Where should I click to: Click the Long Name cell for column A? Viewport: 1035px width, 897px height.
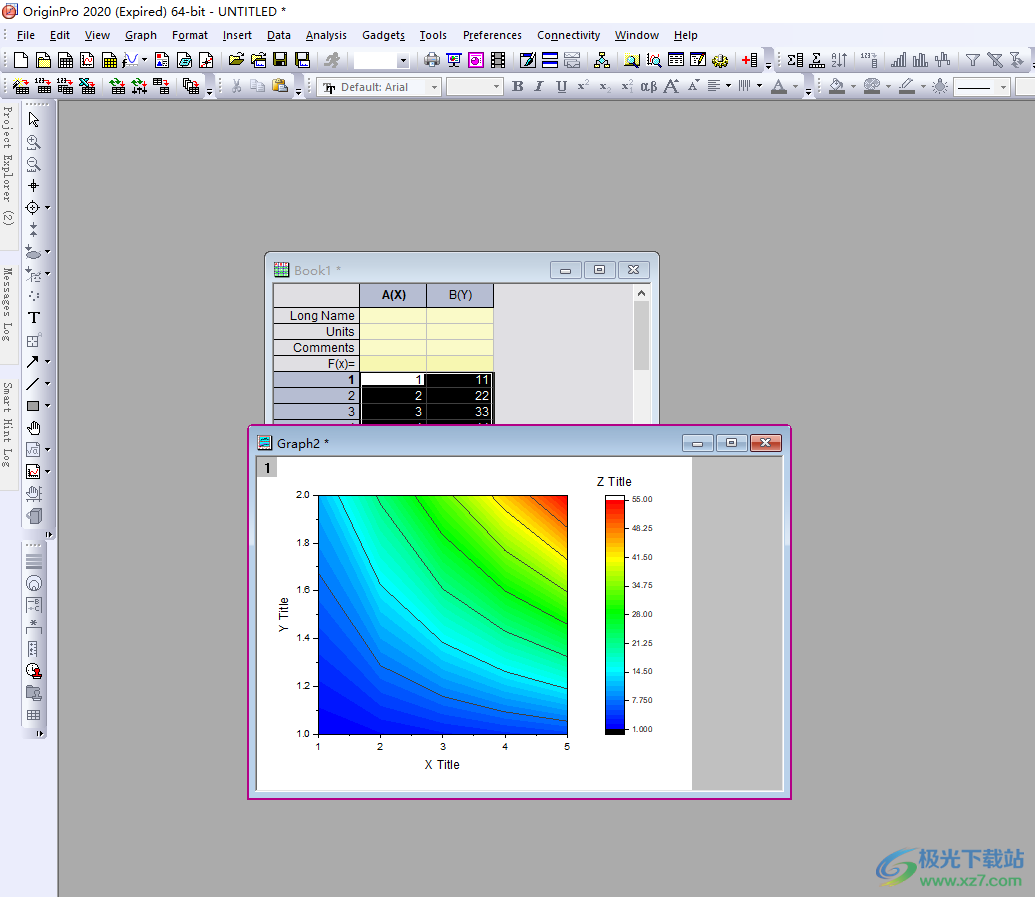click(x=393, y=316)
